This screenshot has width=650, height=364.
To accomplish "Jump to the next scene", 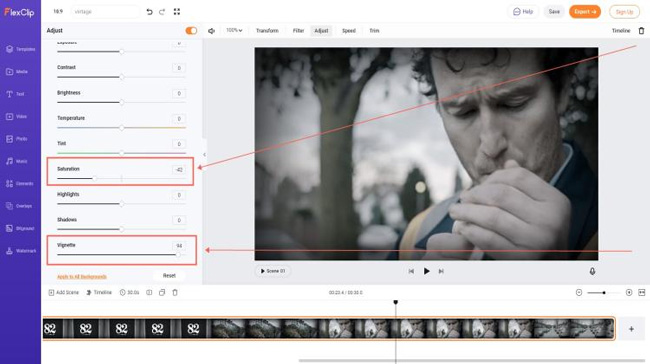I will pos(441,271).
